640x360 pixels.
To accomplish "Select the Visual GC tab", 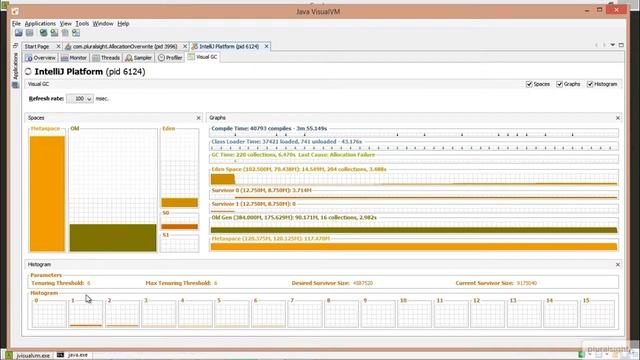I will pyautogui.click(x=202, y=57).
